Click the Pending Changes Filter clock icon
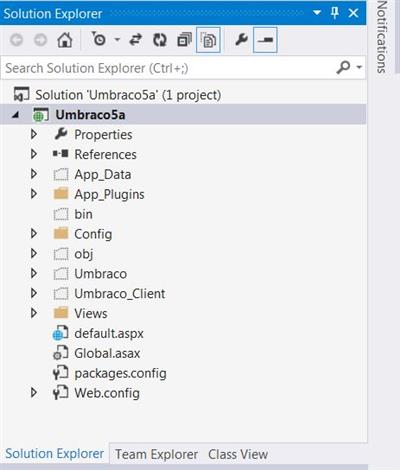 coord(98,39)
